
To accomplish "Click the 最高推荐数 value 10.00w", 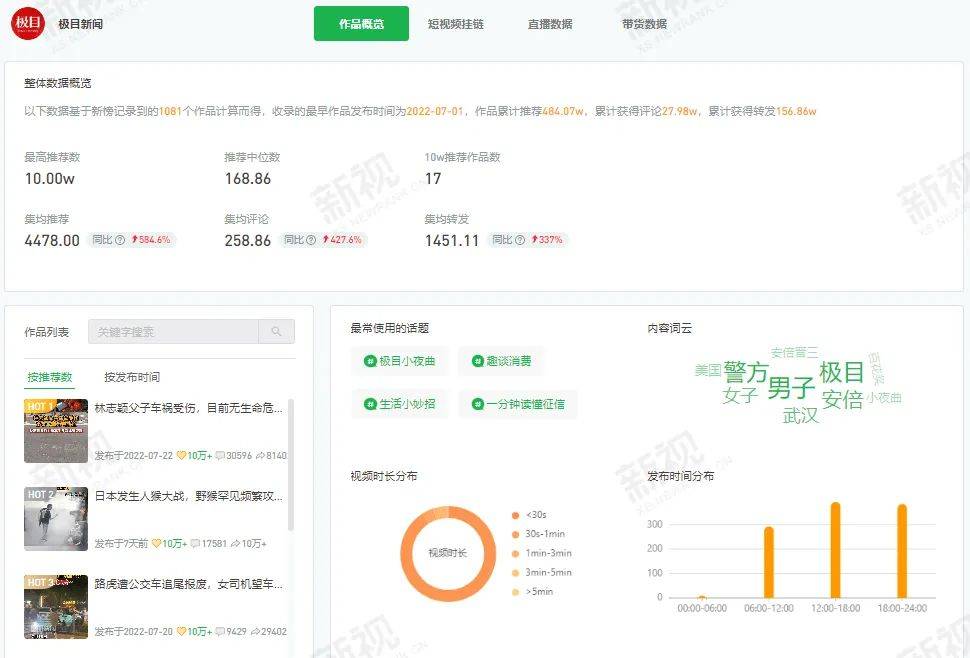I will coord(49,179).
